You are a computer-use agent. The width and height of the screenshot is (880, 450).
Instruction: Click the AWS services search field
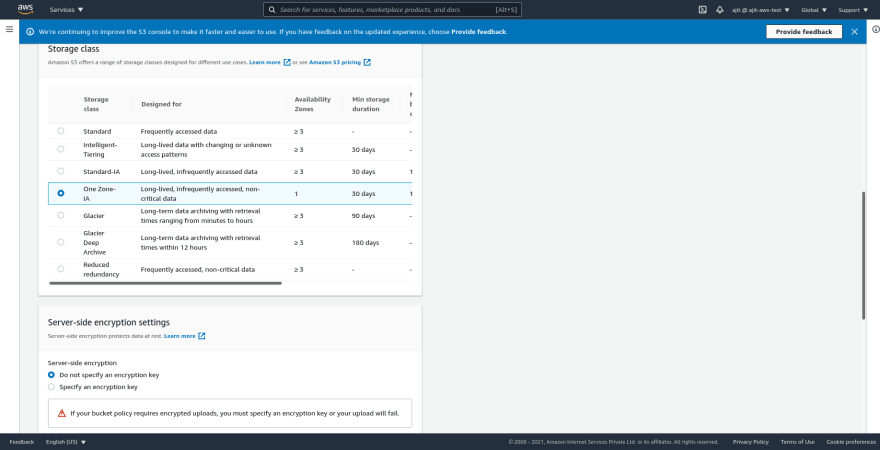tap(392, 10)
